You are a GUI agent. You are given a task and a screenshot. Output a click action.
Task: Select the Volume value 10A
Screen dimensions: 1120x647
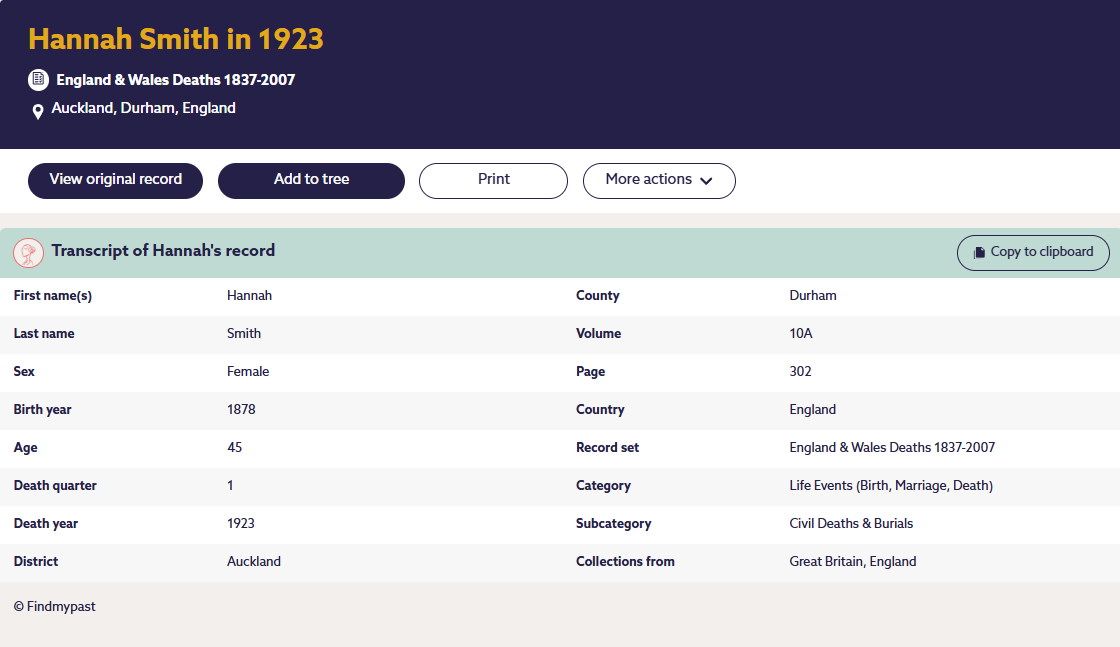coord(801,333)
